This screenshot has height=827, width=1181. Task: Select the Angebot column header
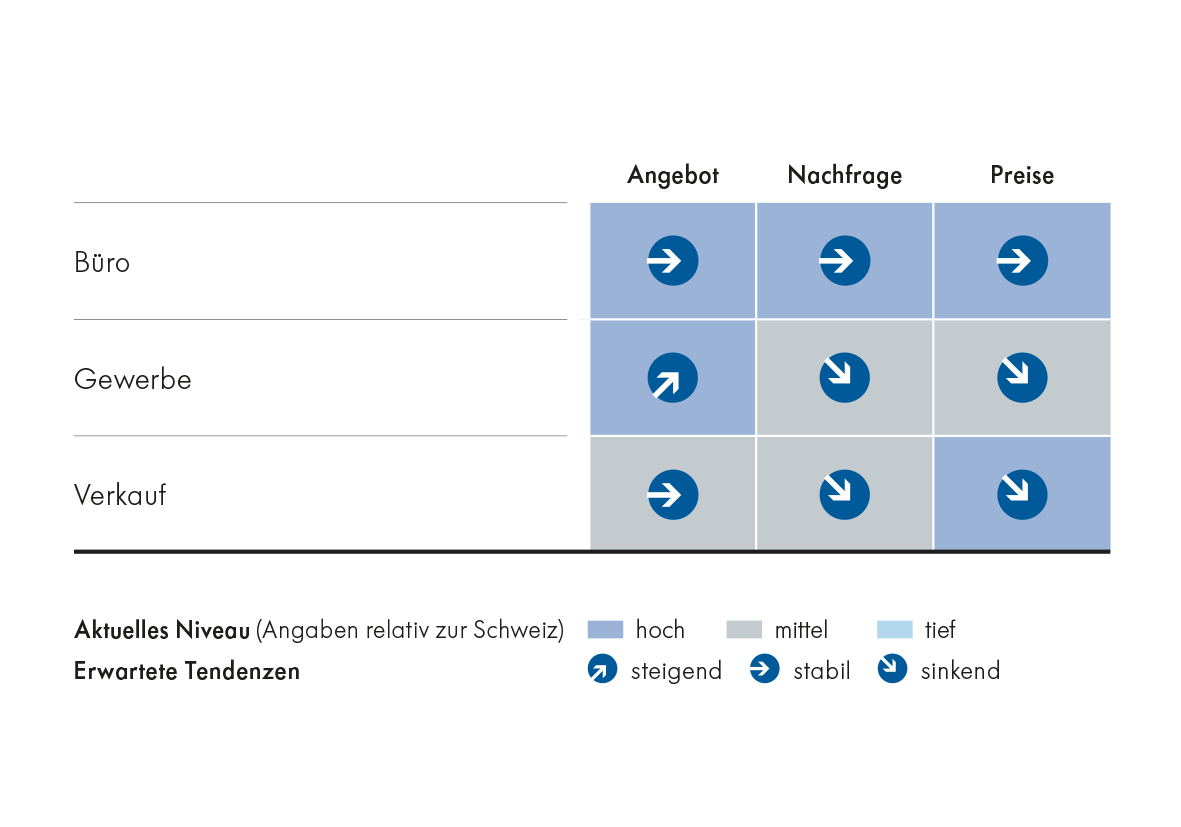click(x=673, y=176)
